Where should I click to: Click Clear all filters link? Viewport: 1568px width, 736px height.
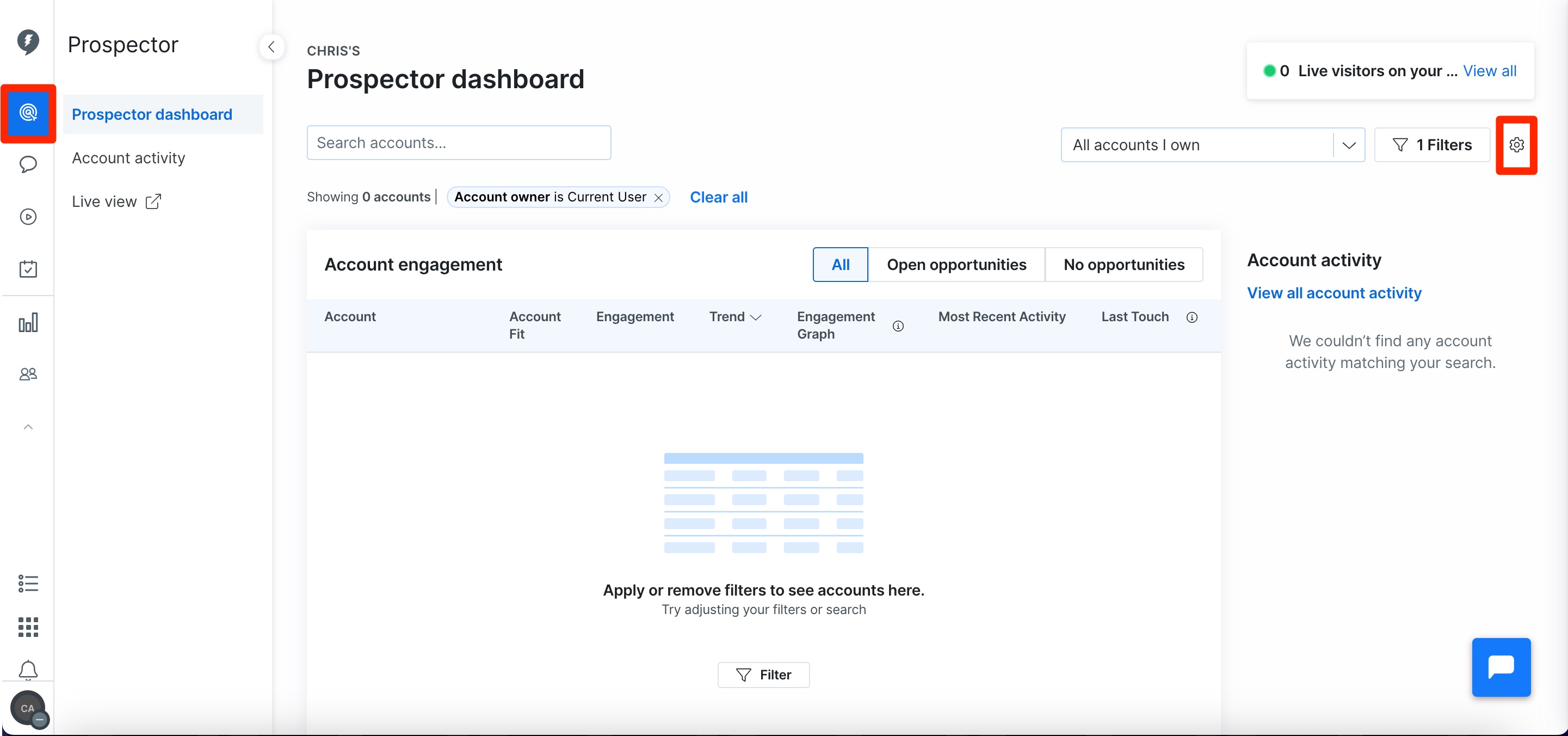click(x=718, y=198)
